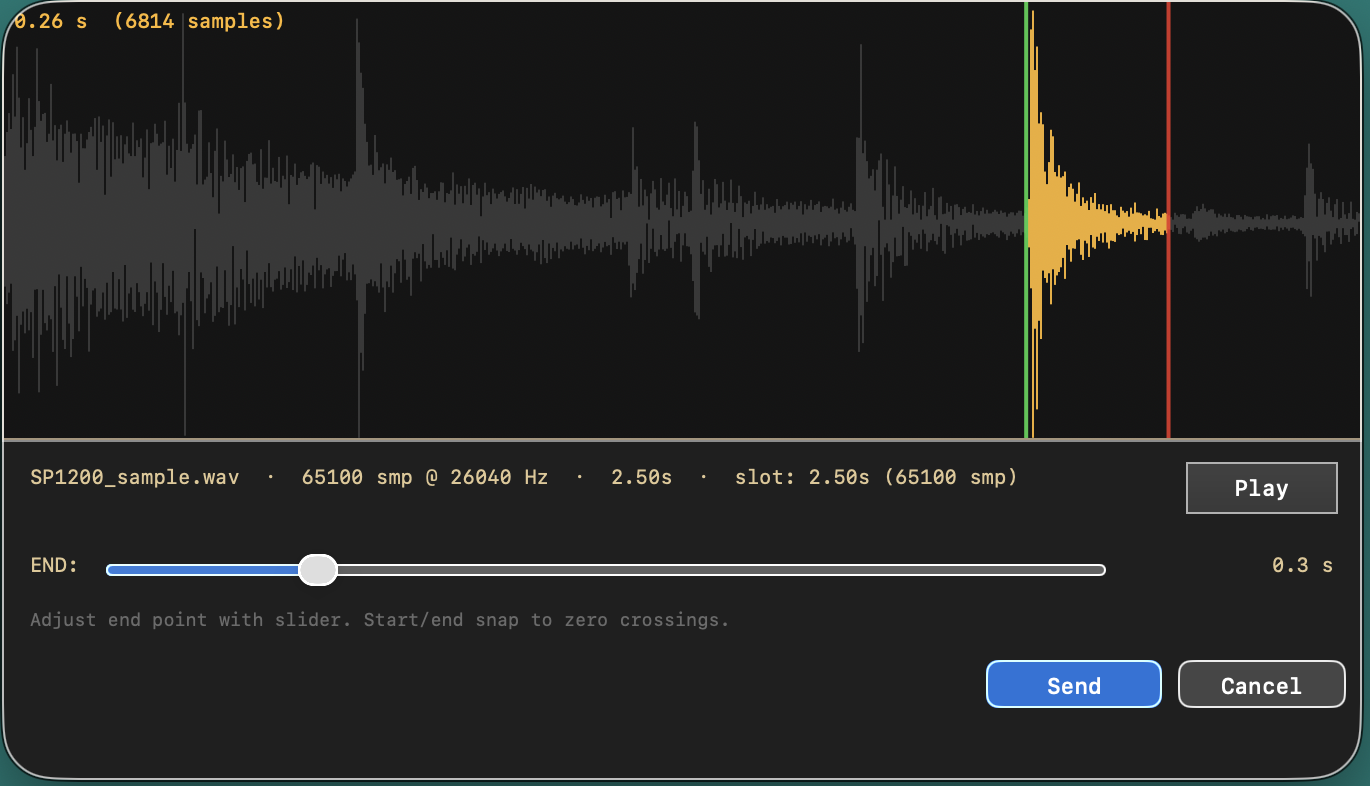Viewport: 1370px width, 786px height.
Task: Click the END slider handle
Action: tap(318, 570)
